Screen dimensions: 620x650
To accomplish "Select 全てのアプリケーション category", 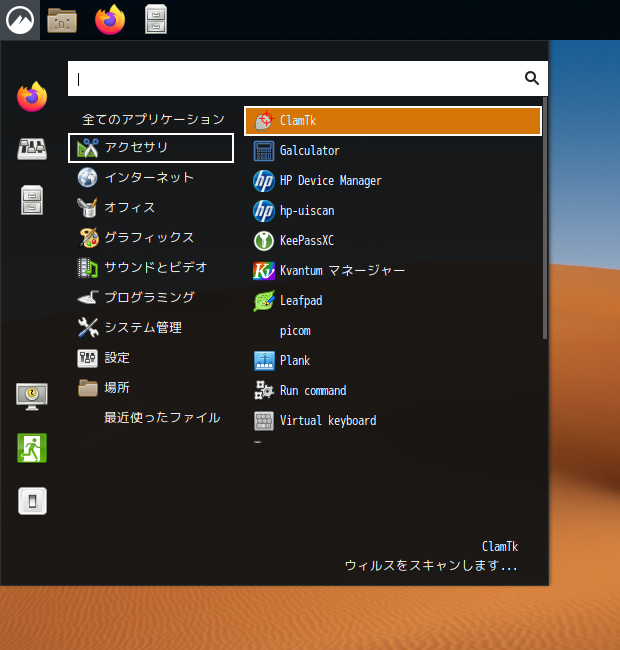I will point(152,119).
